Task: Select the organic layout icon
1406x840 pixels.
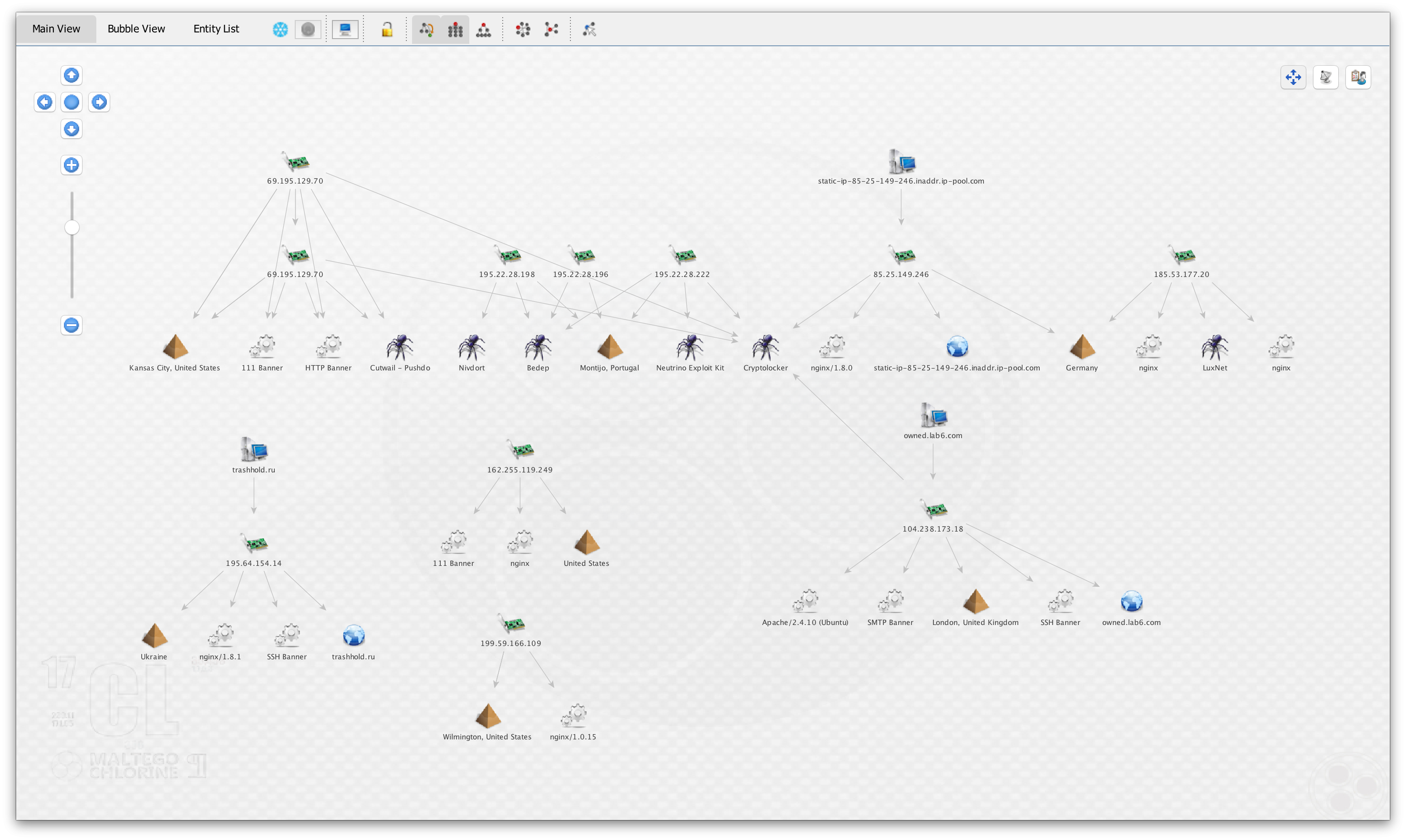Action: (x=551, y=30)
